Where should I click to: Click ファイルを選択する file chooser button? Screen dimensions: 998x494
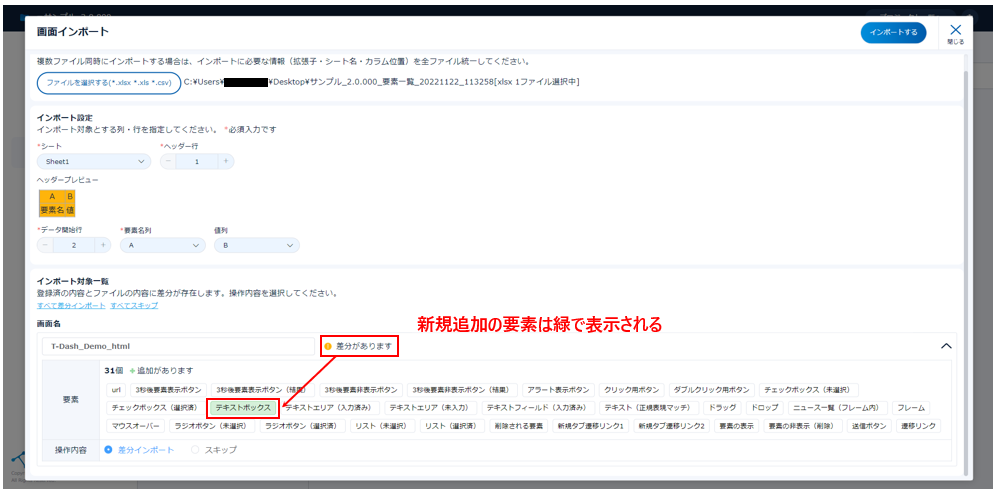point(108,82)
